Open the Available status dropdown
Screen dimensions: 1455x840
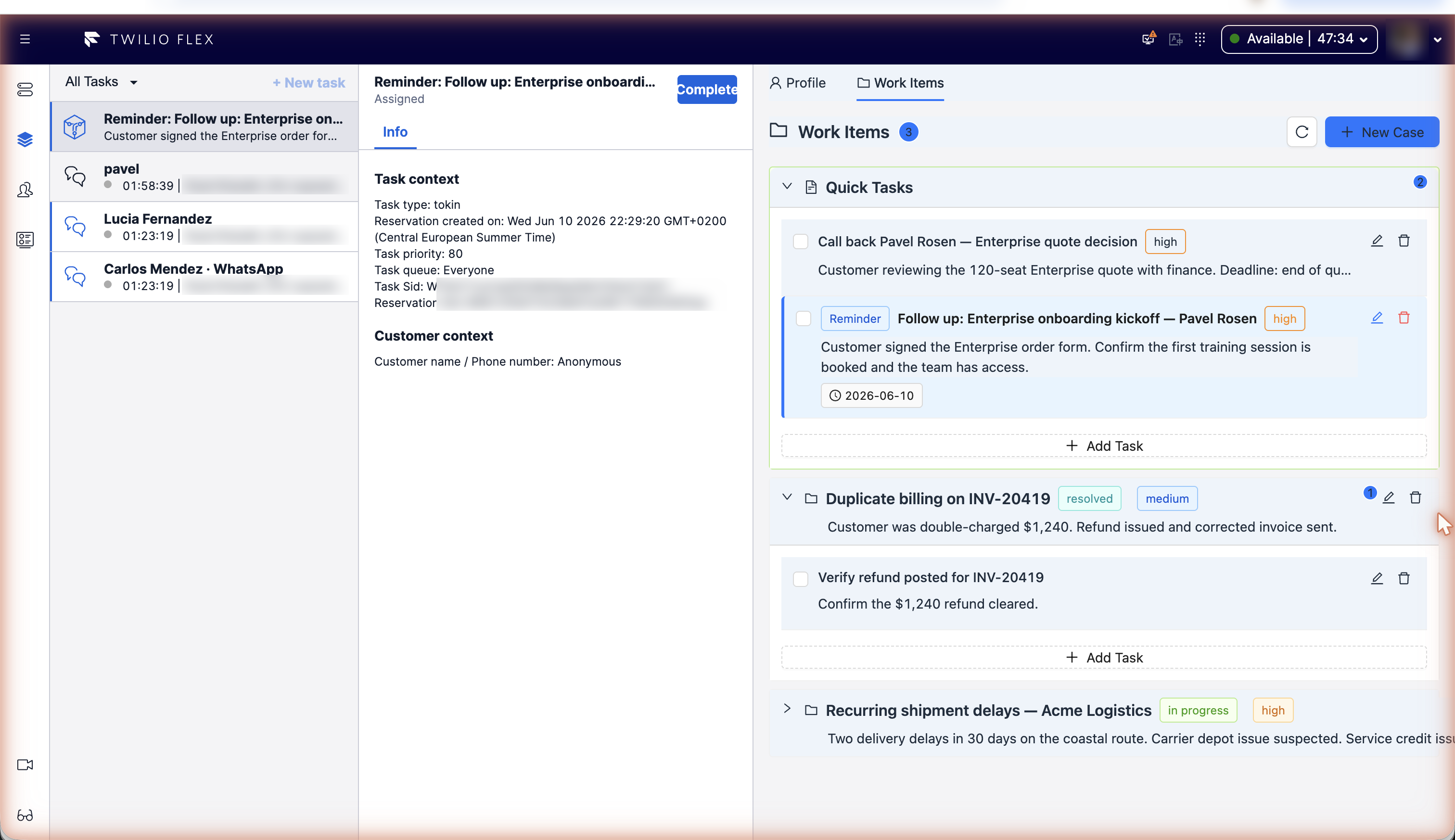point(1299,39)
